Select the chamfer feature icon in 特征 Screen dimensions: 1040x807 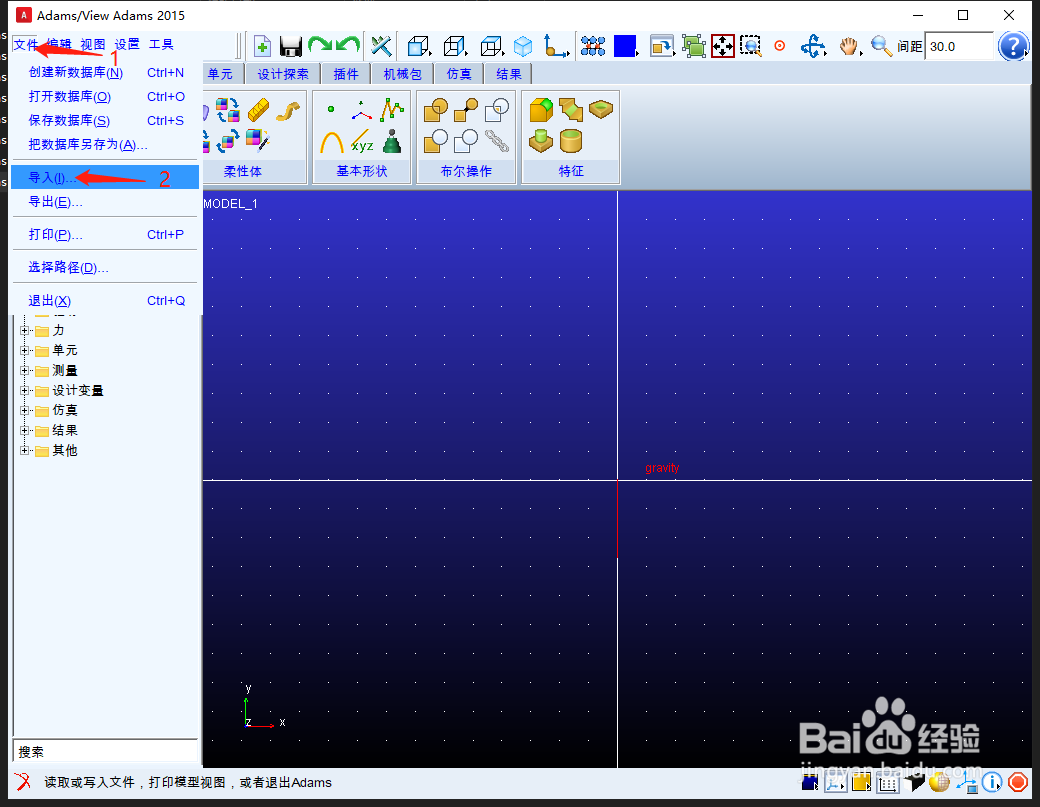tap(570, 109)
